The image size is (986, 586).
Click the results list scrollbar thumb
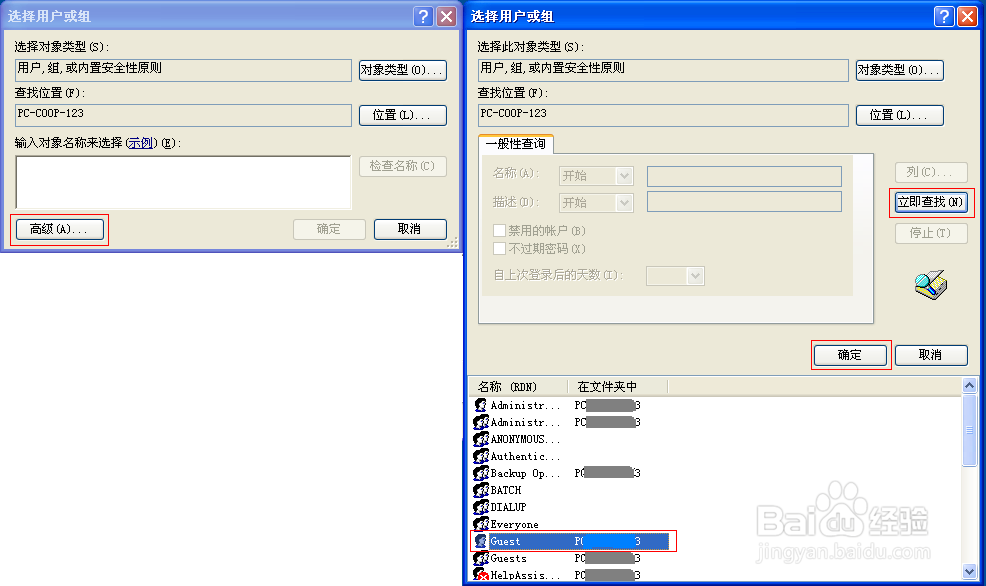(x=969, y=430)
